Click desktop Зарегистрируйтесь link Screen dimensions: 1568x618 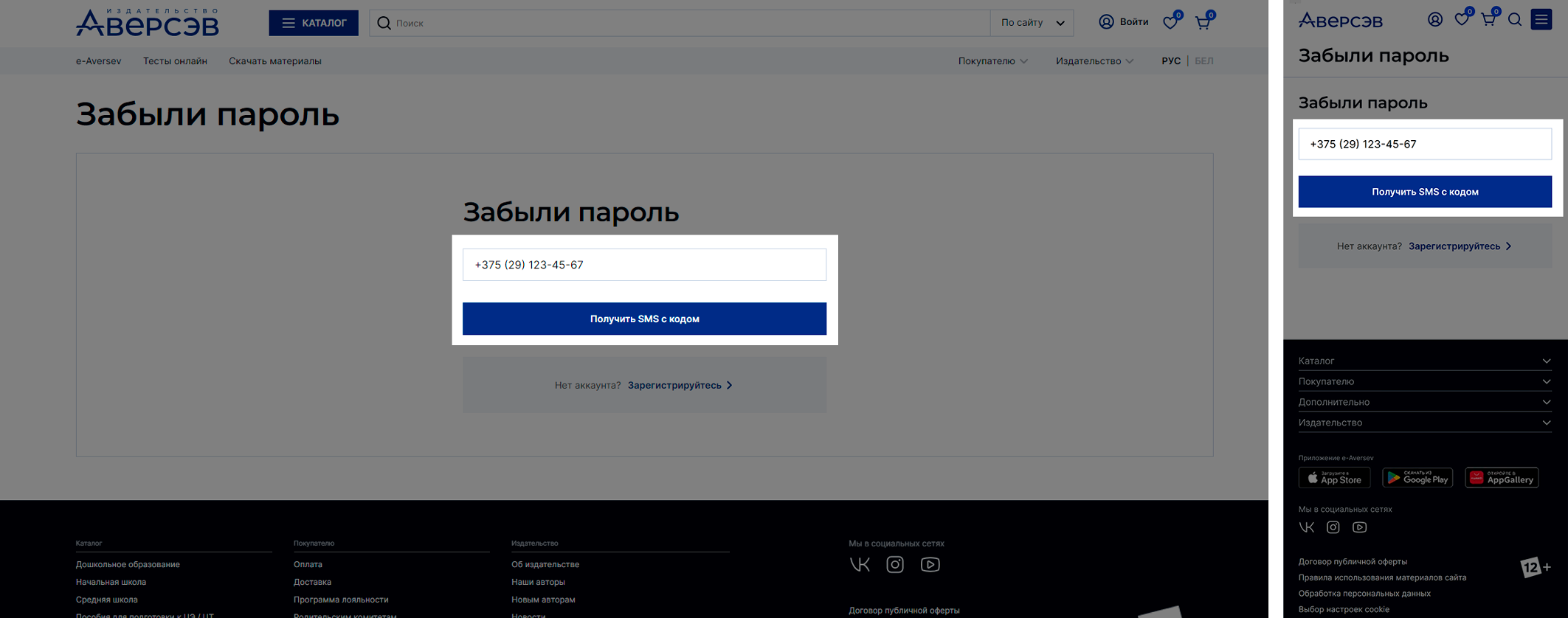coord(674,385)
